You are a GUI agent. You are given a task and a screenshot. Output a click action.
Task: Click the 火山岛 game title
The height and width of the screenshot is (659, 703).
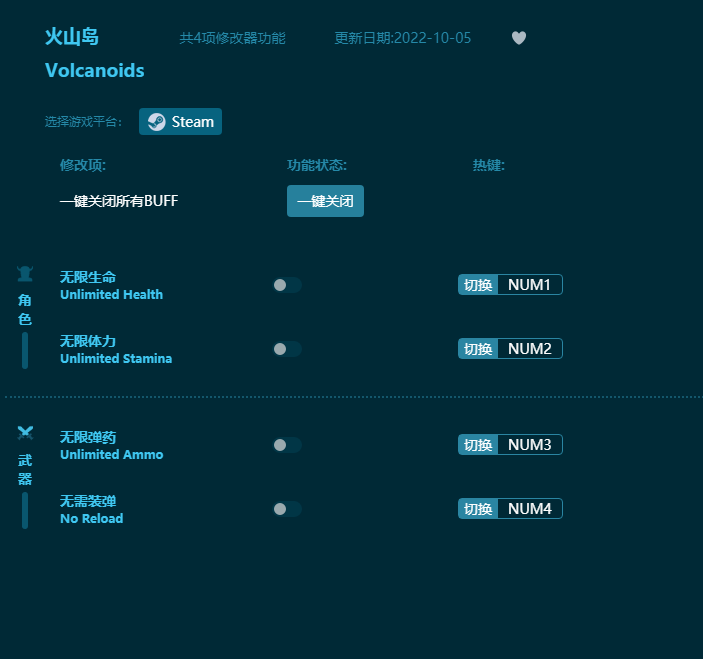coord(72,37)
